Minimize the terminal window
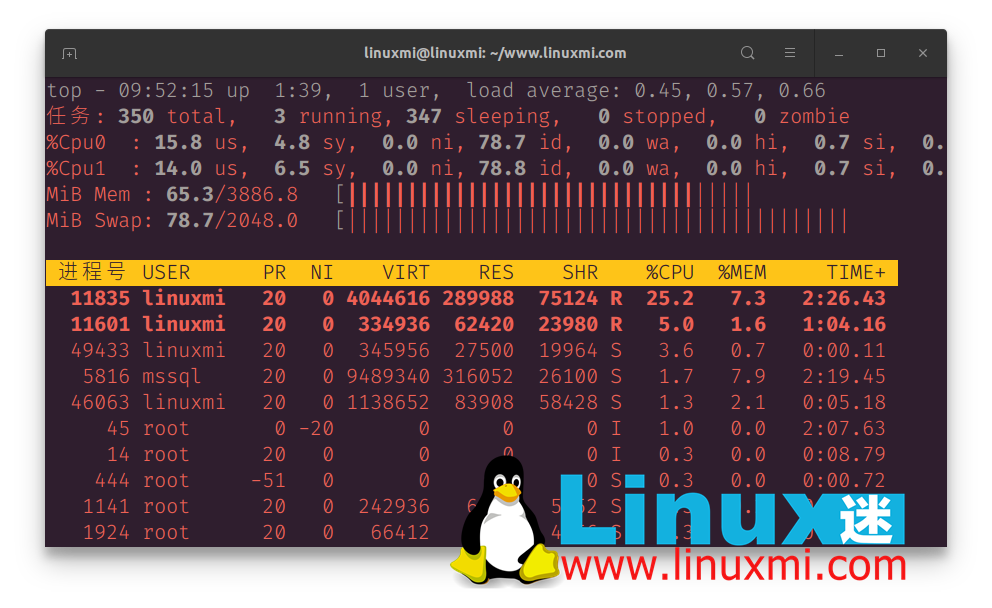The width and height of the screenshot is (992, 608). click(x=839, y=54)
